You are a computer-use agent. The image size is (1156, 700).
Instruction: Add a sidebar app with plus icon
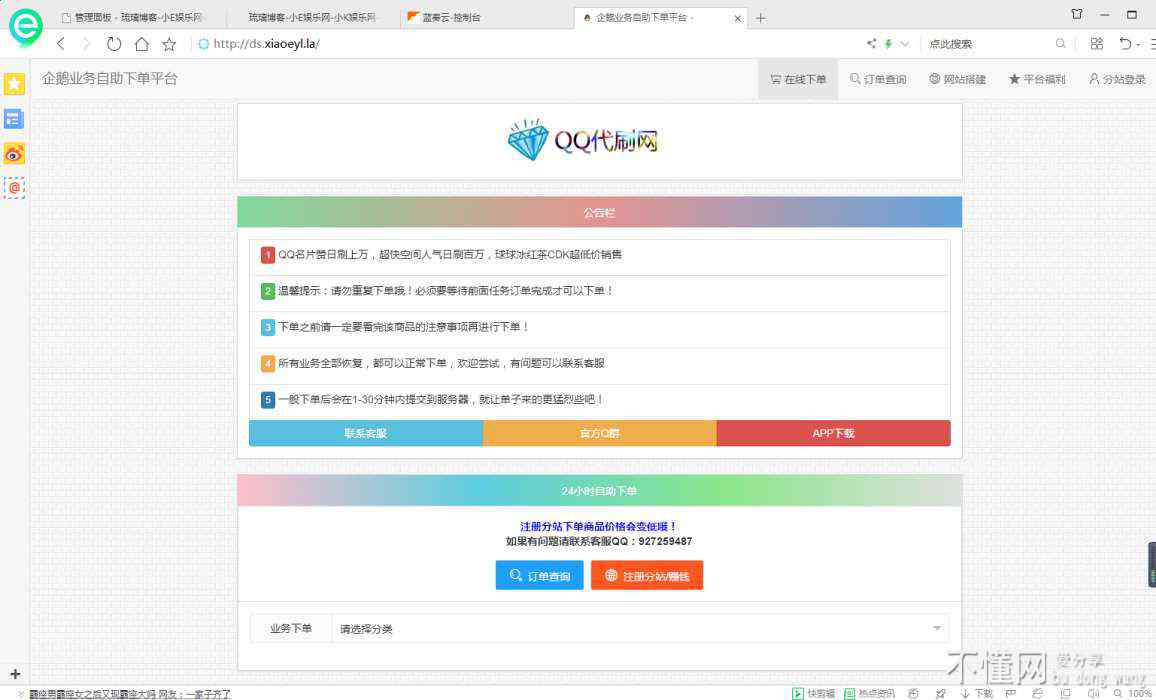tap(15, 673)
